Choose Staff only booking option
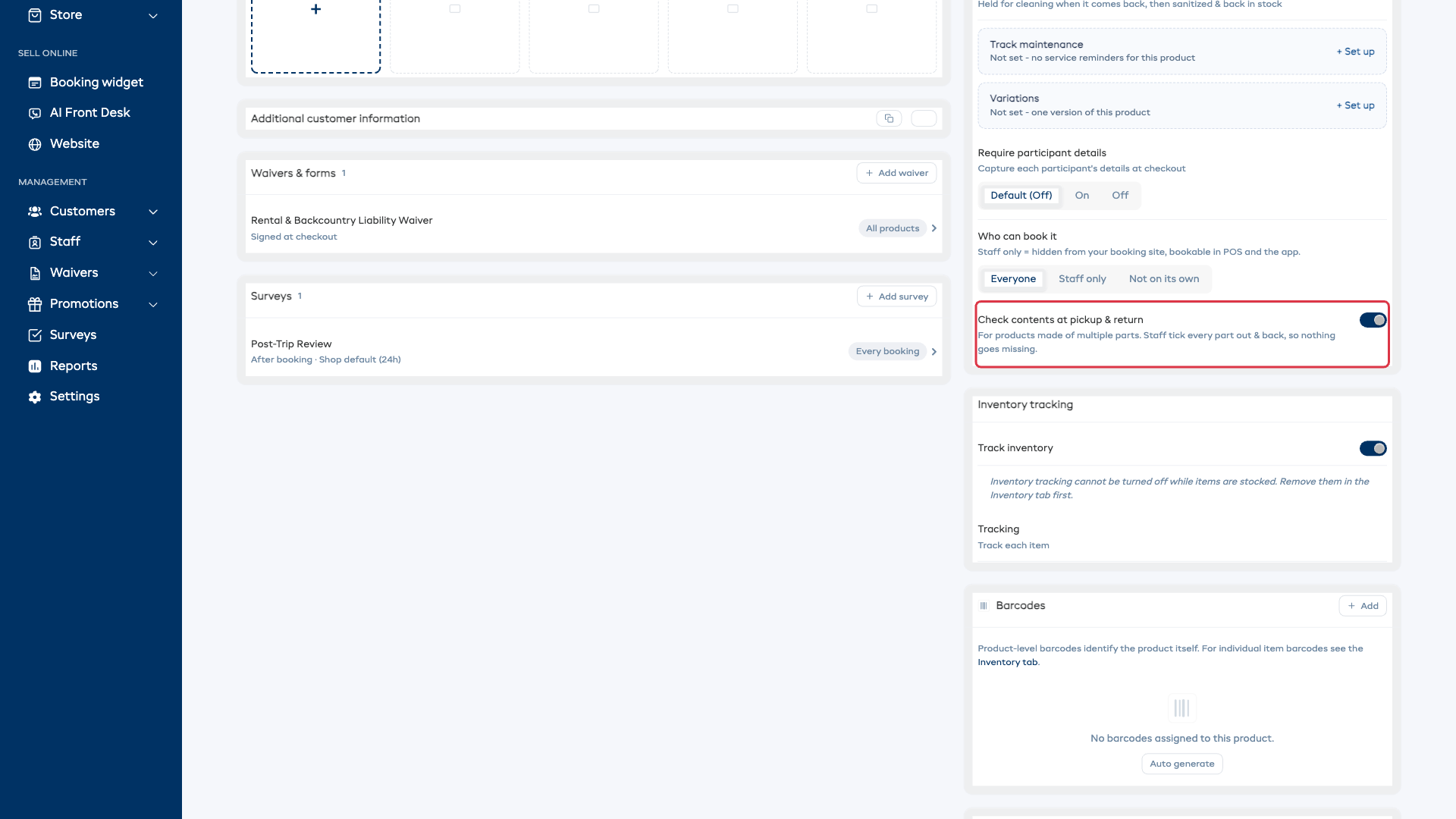Image resolution: width=1456 pixels, height=819 pixels. [x=1082, y=279]
